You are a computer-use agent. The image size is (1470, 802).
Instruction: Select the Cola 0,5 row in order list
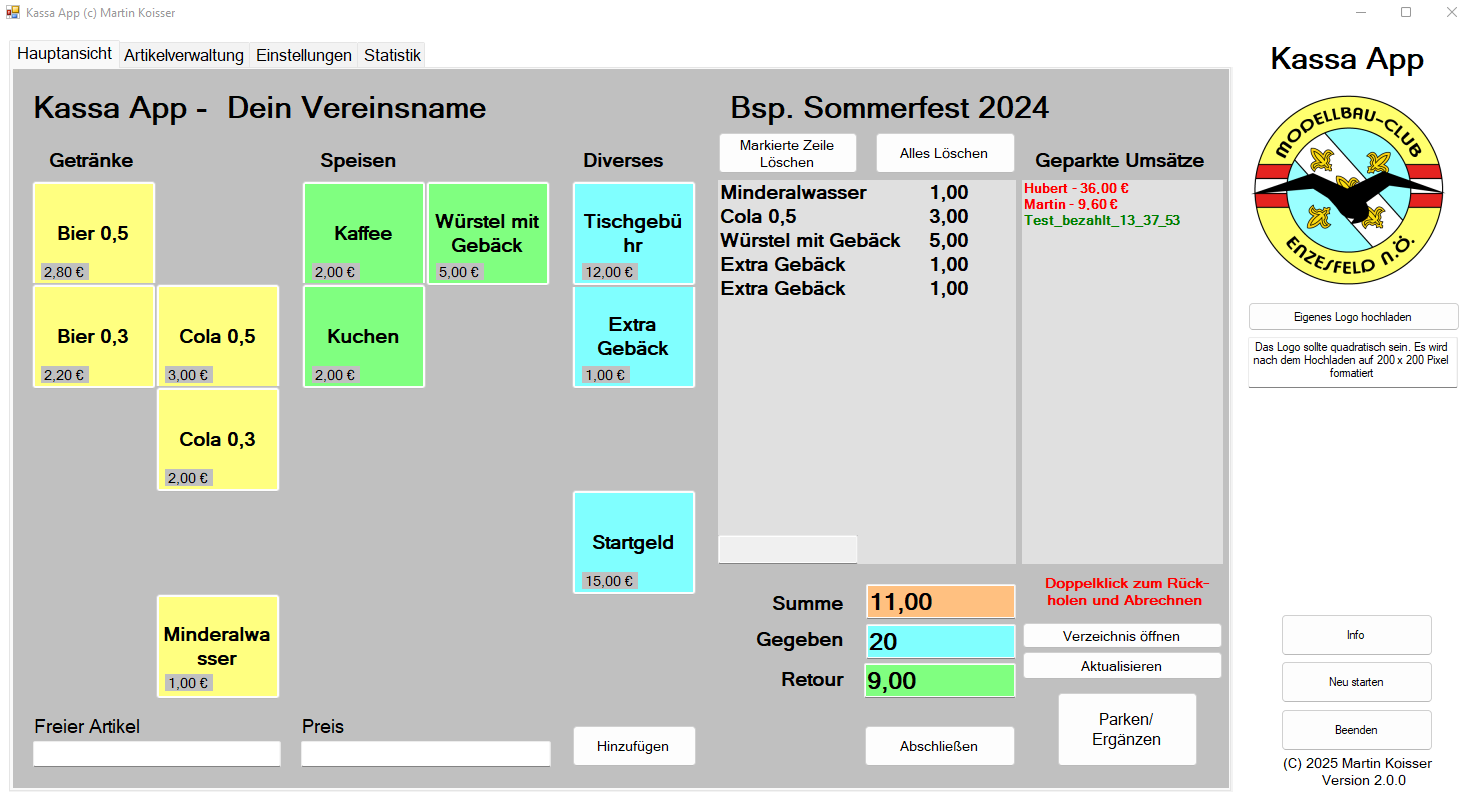[844, 217]
